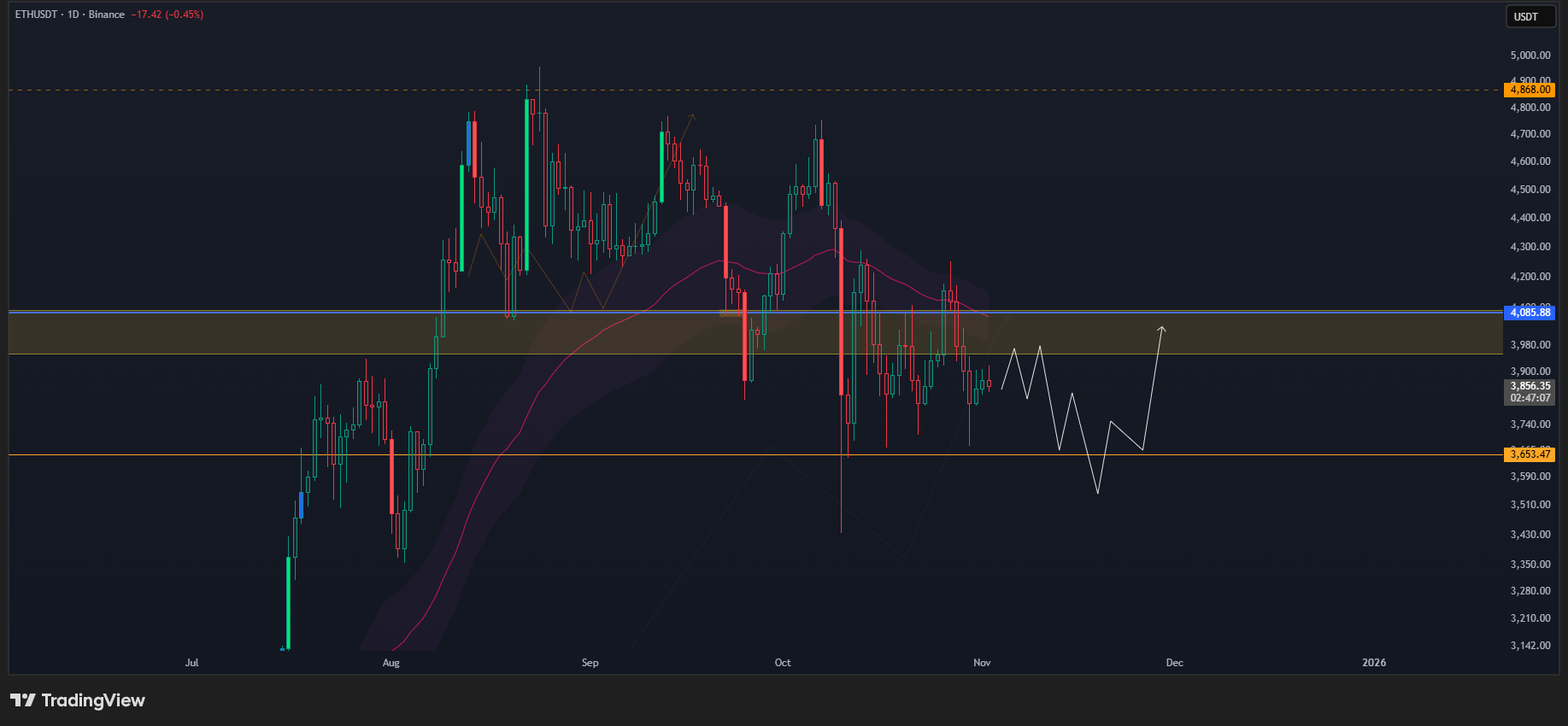Open the USDT currency selector
Screen dimensions: 1568x726
pos(1529,17)
